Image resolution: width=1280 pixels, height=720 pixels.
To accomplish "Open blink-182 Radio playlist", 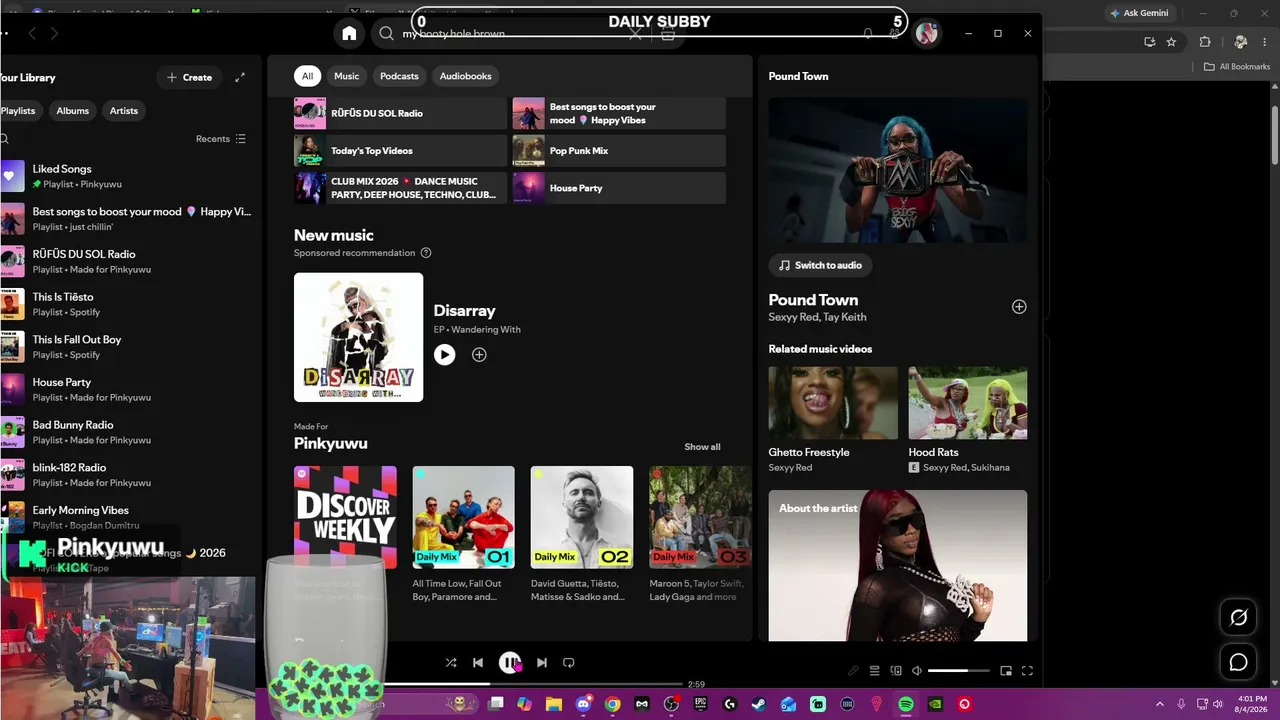I will 128,475.
